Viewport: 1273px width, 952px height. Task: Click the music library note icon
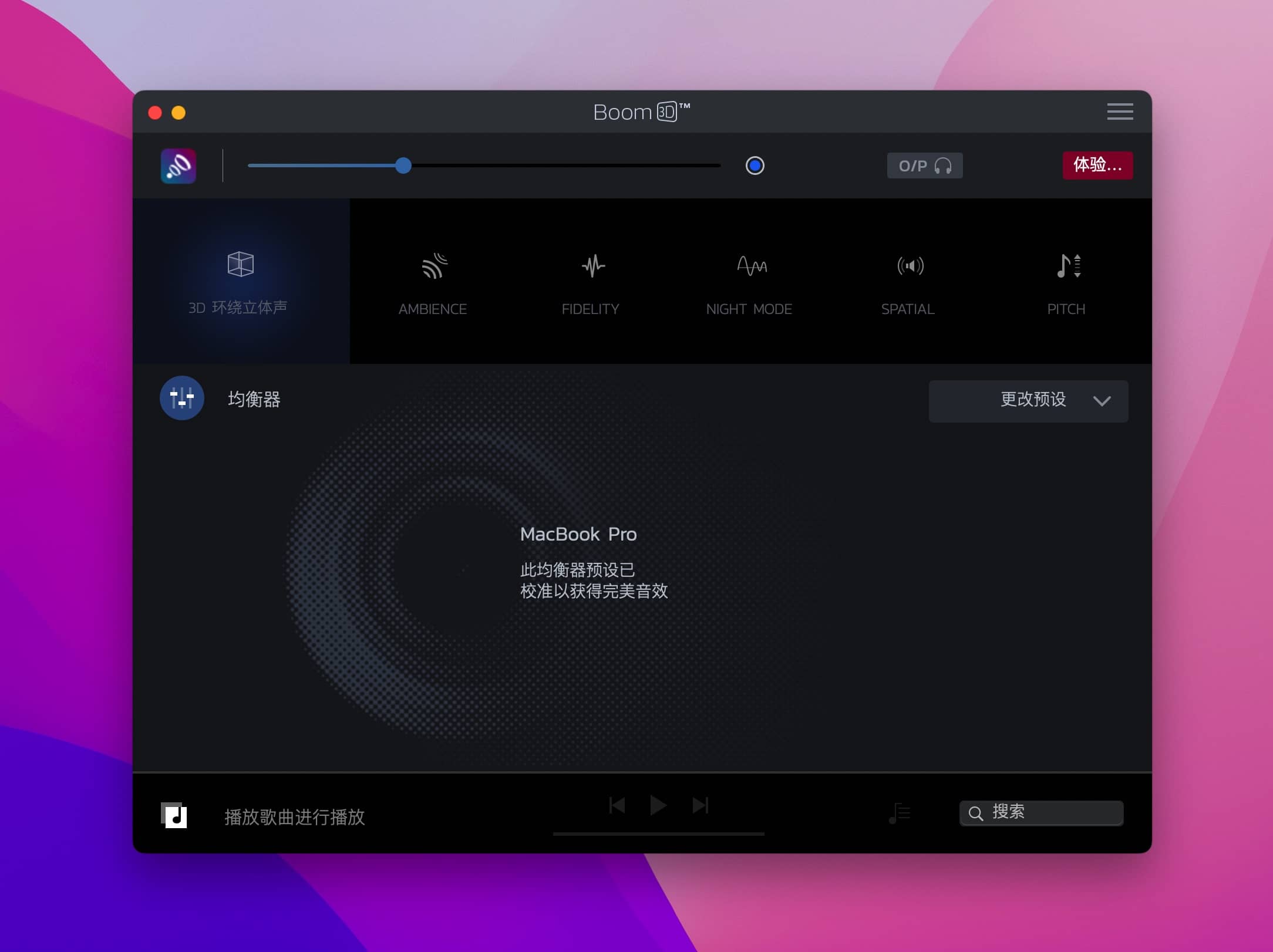click(x=174, y=815)
